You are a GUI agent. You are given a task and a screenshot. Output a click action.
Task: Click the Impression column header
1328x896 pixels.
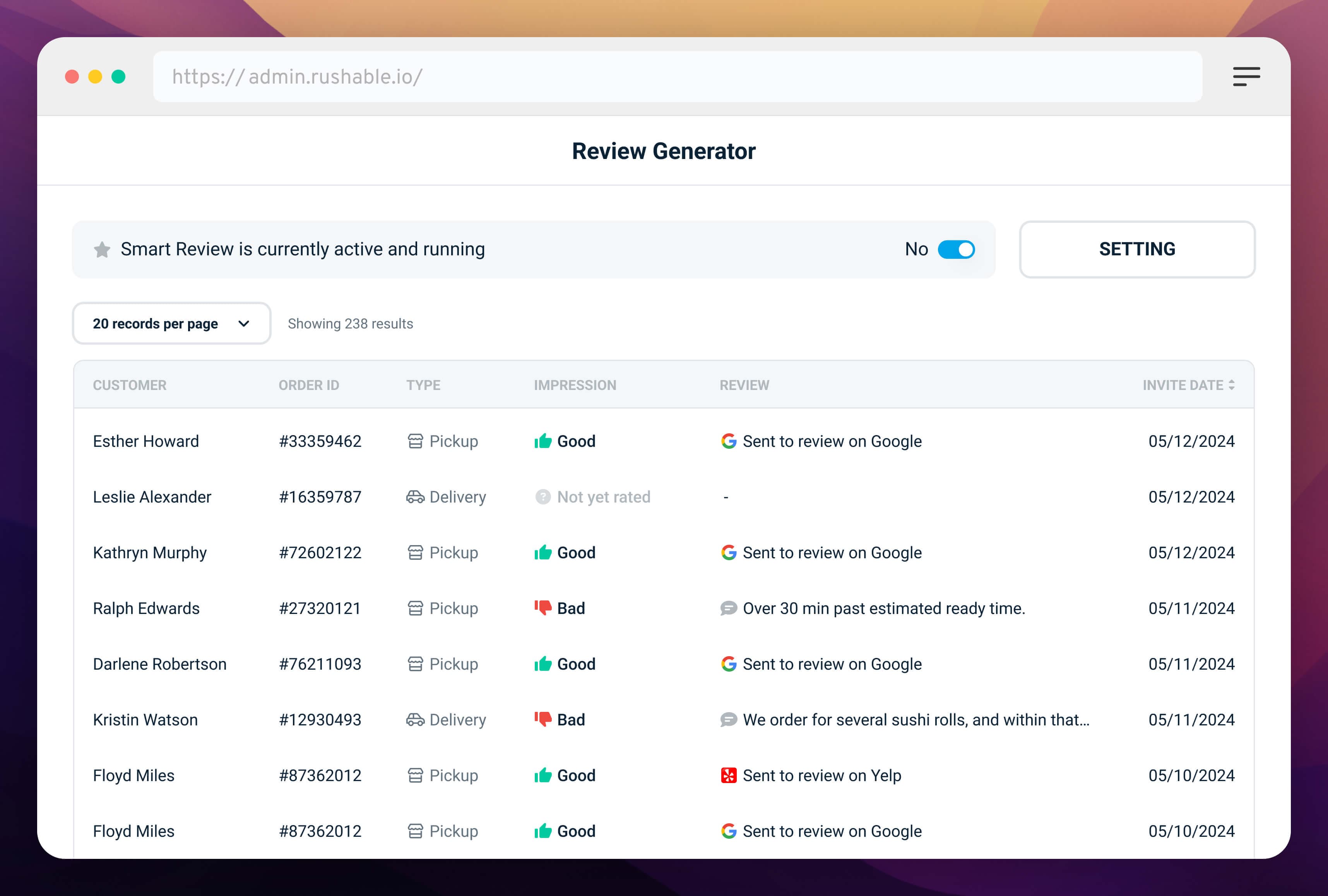[x=575, y=385]
